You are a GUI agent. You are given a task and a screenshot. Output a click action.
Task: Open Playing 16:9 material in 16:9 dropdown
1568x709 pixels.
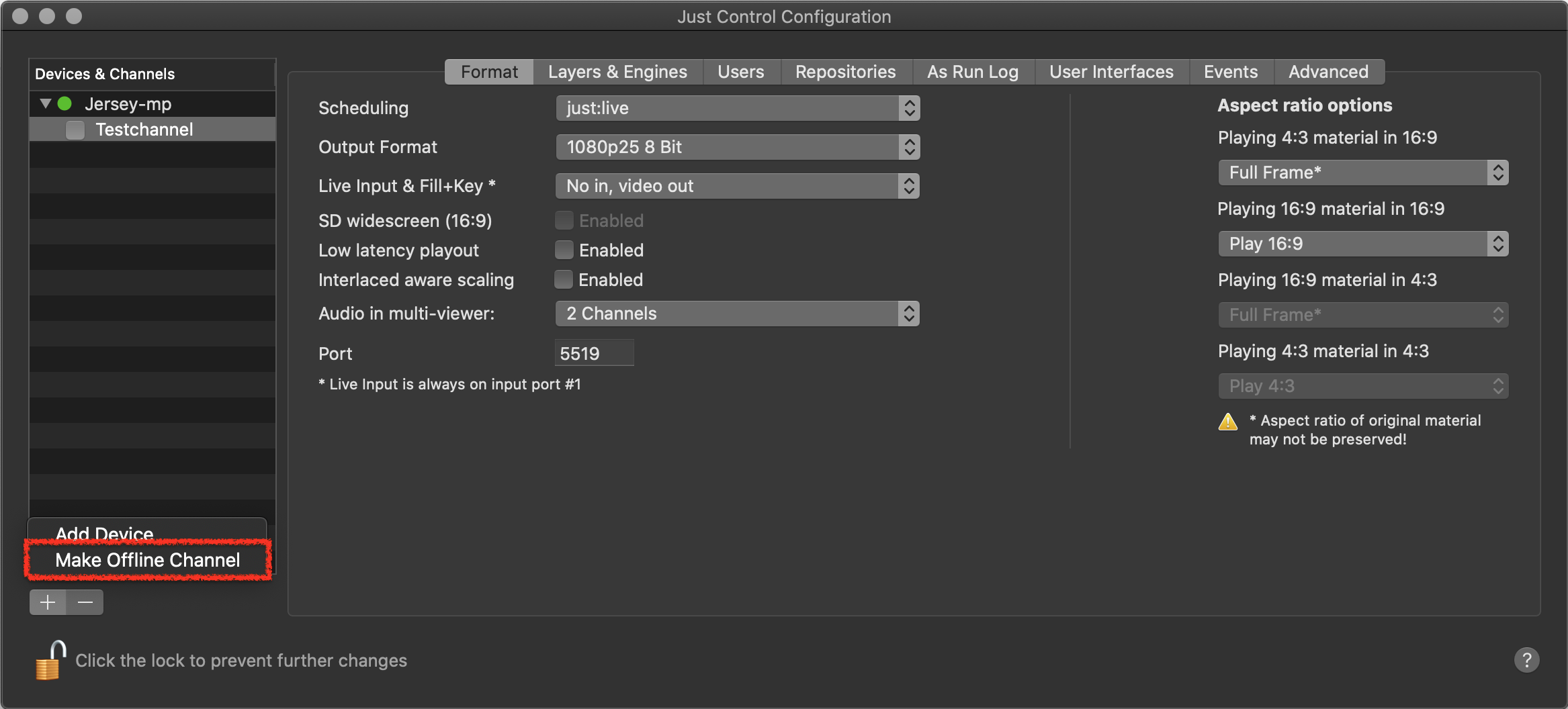tap(1363, 244)
